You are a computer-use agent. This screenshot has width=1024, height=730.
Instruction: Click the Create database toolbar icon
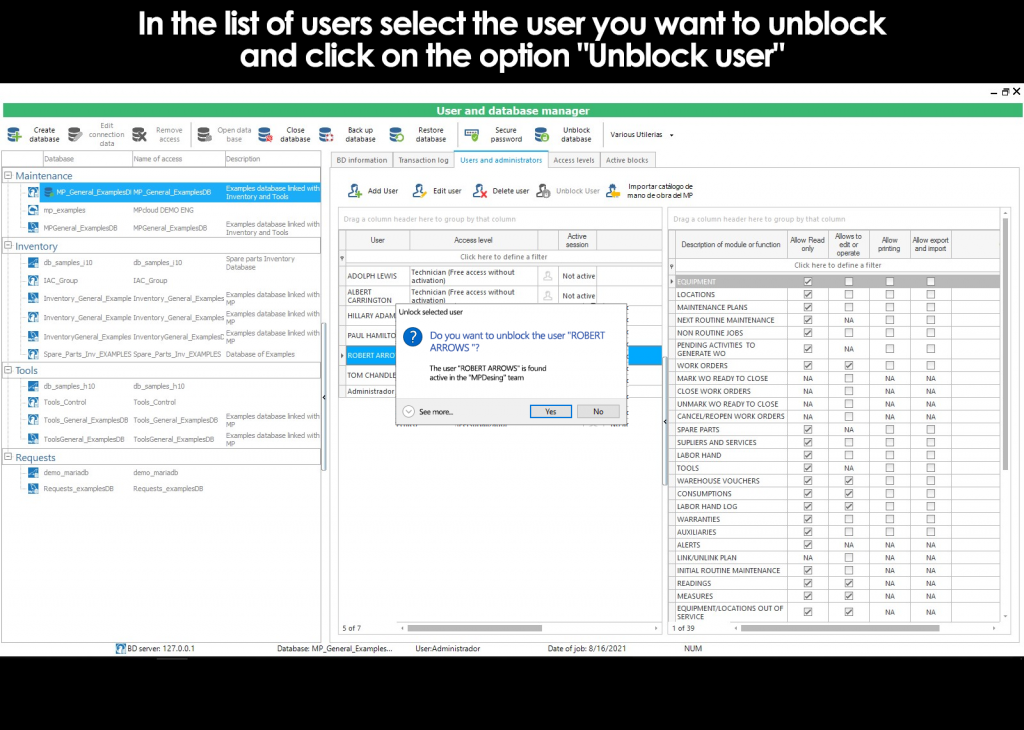pyautogui.click(x=15, y=135)
